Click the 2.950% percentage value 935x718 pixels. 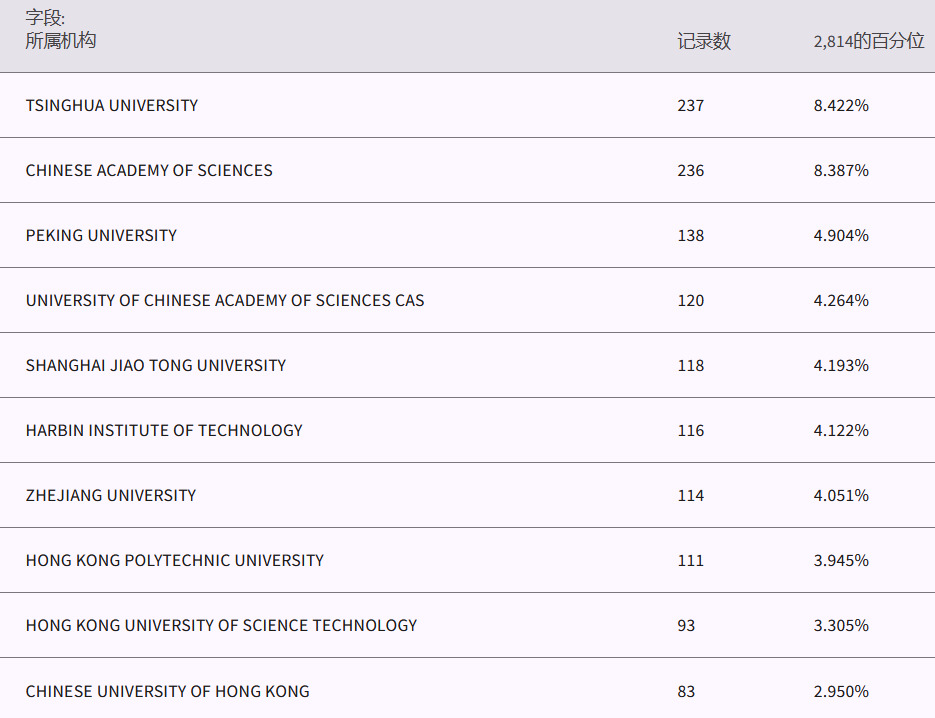coord(841,691)
